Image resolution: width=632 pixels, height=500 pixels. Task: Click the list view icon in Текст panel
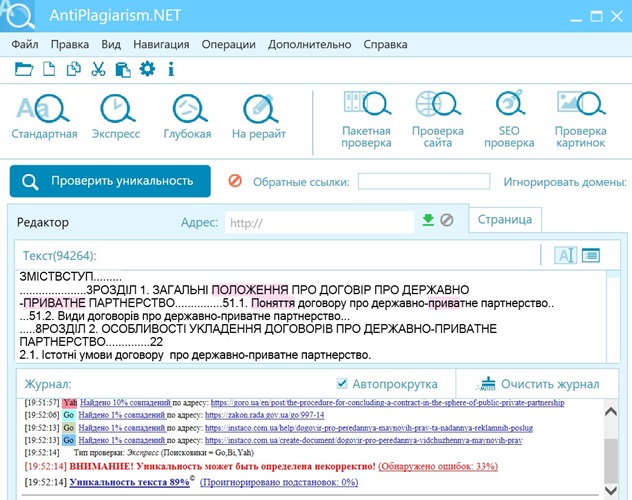[591, 255]
